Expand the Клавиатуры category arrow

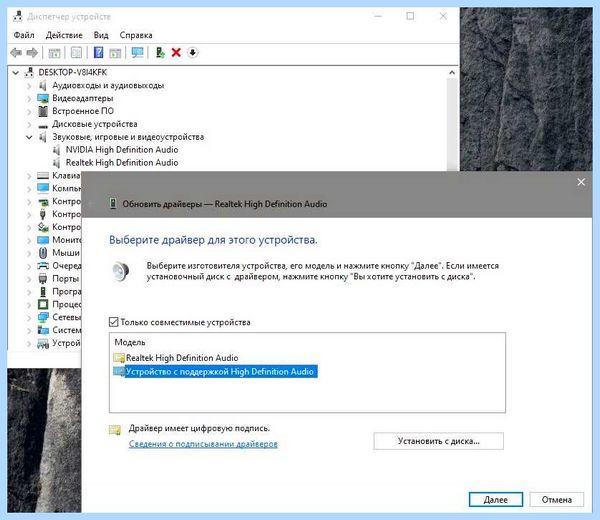click(29, 176)
